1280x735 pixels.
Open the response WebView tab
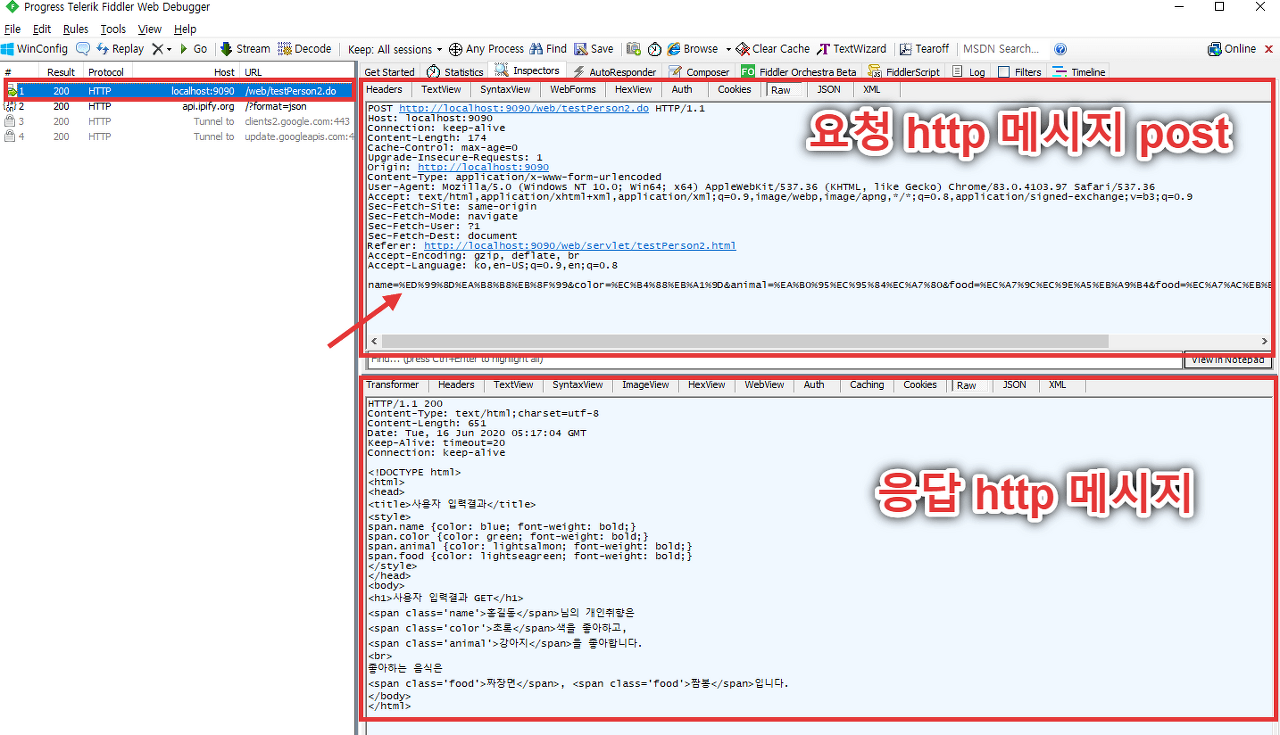[764, 385]
